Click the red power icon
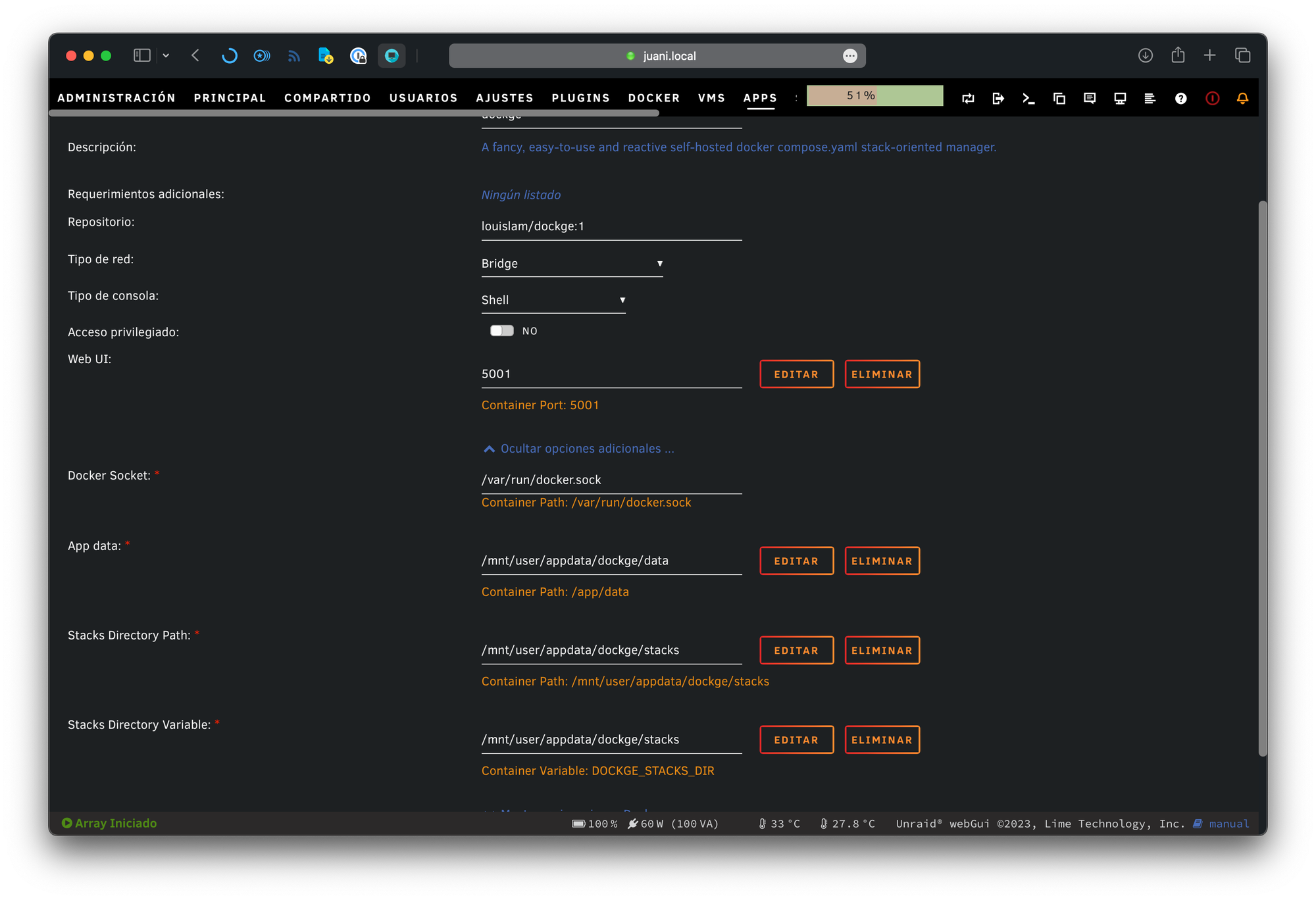Viewport: 1316px width, 900px height. point(1212,99)
